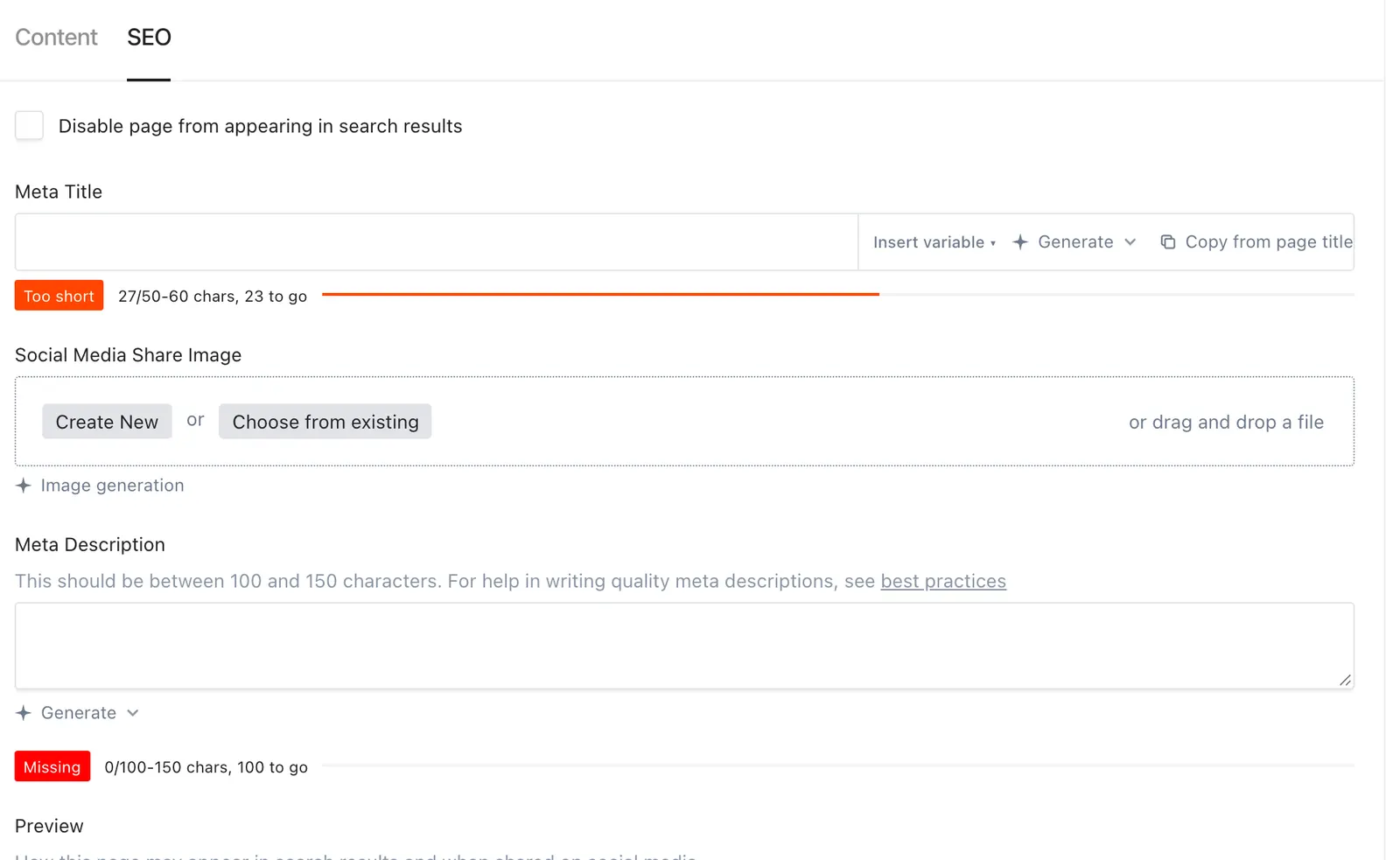This screenshot has width=1400, height=860.
Task: Click the Too short status badge
Action: coord(59,296)
